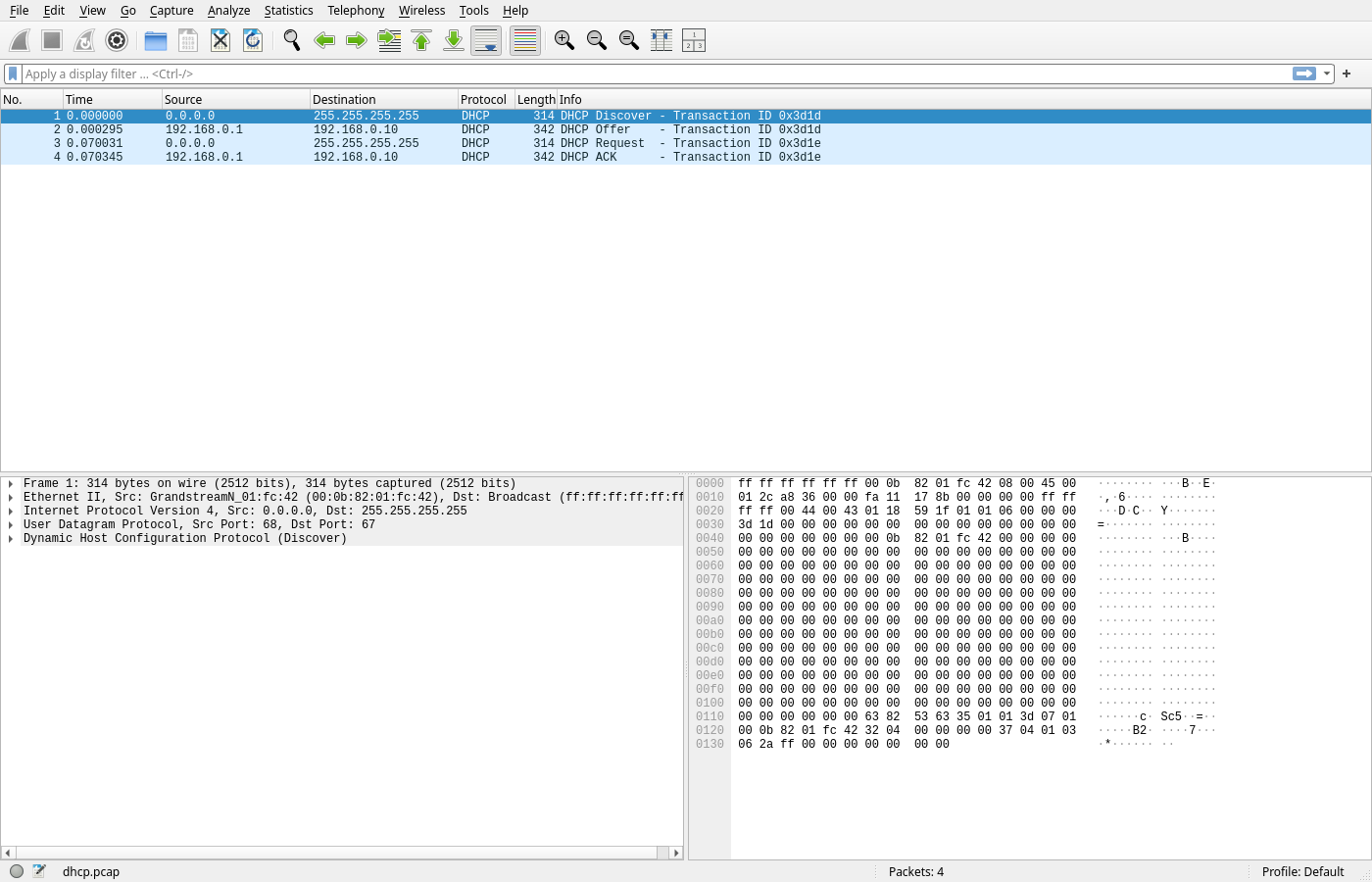Reset text to normal size
1372x882 pixels.
629,40
